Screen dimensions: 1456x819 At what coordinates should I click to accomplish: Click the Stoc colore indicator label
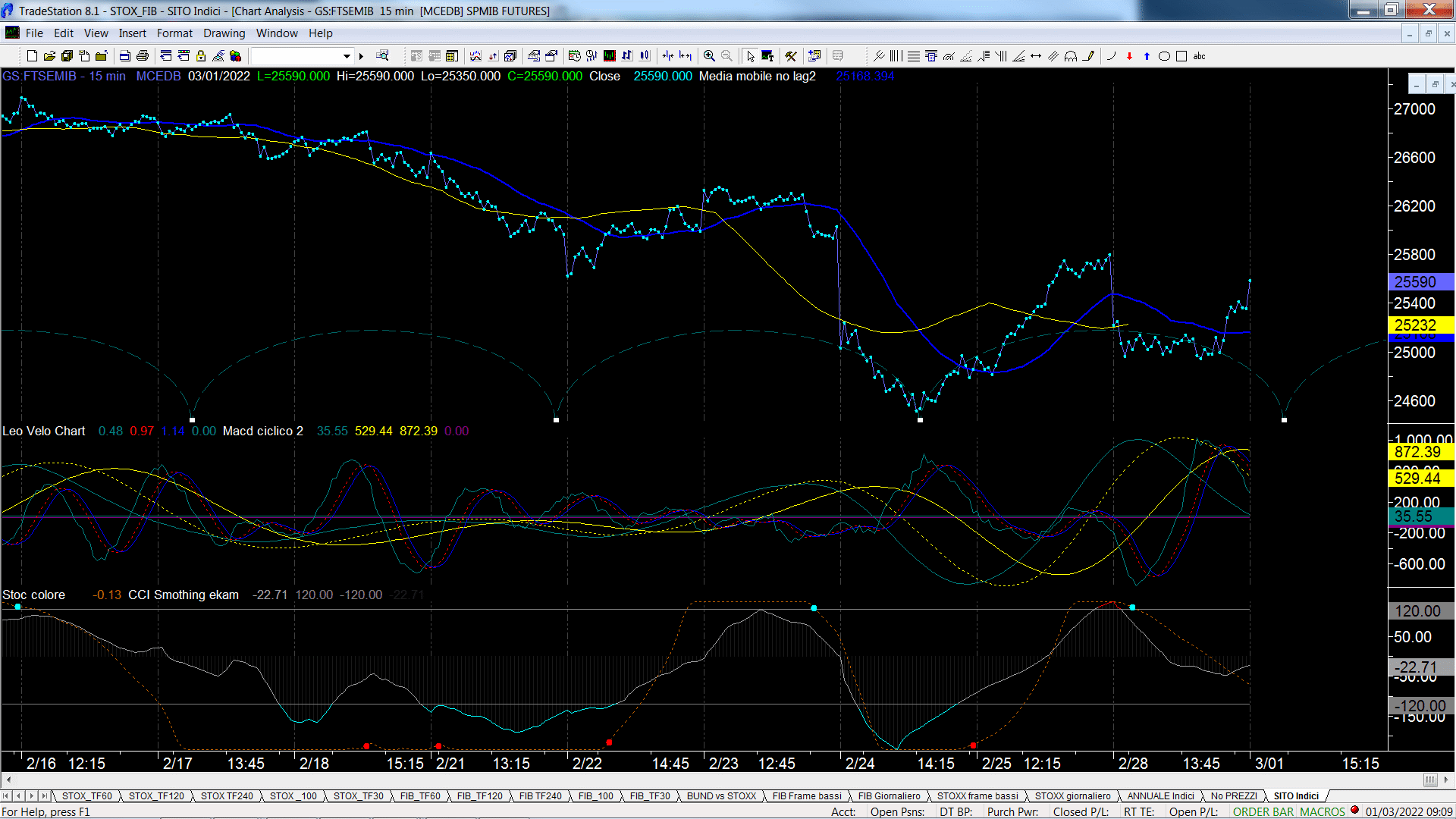33,595
